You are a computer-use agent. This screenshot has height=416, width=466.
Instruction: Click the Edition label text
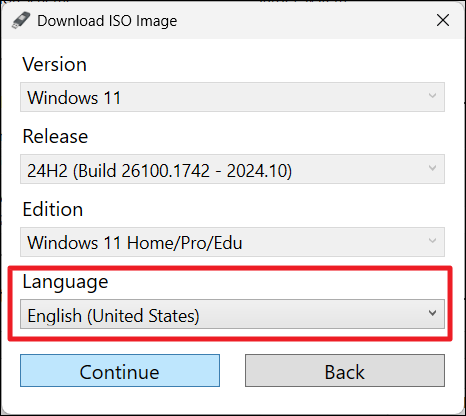(x=53, y=209)
